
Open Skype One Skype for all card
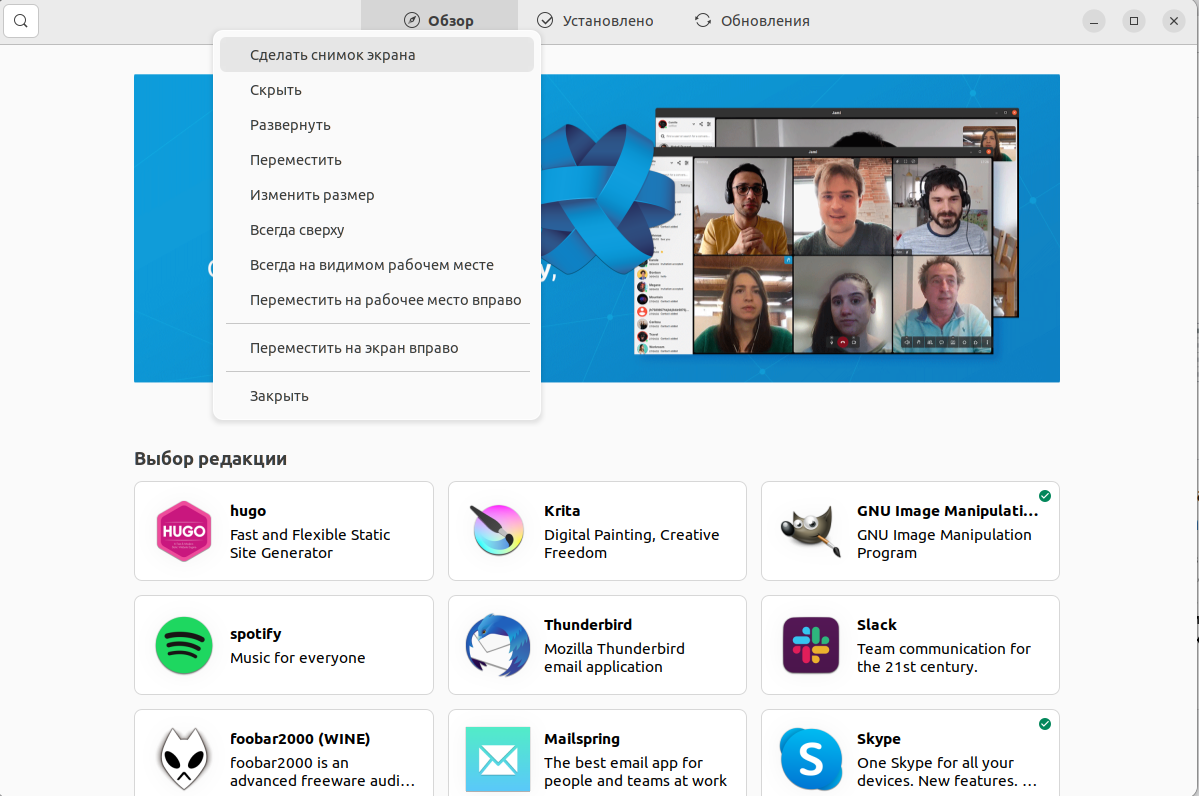click(x=910, y=753)
